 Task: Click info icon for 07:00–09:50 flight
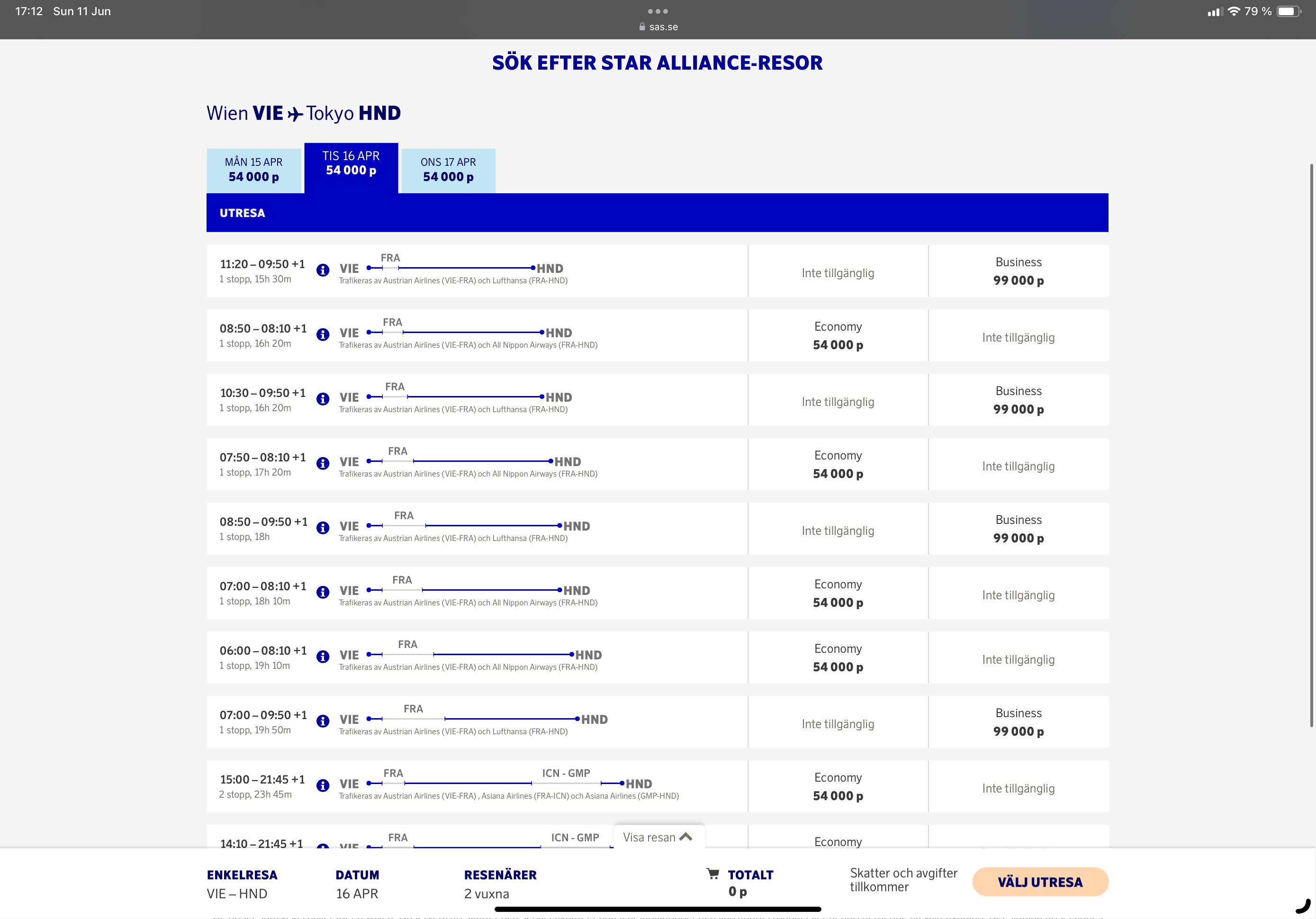(323, 721)
